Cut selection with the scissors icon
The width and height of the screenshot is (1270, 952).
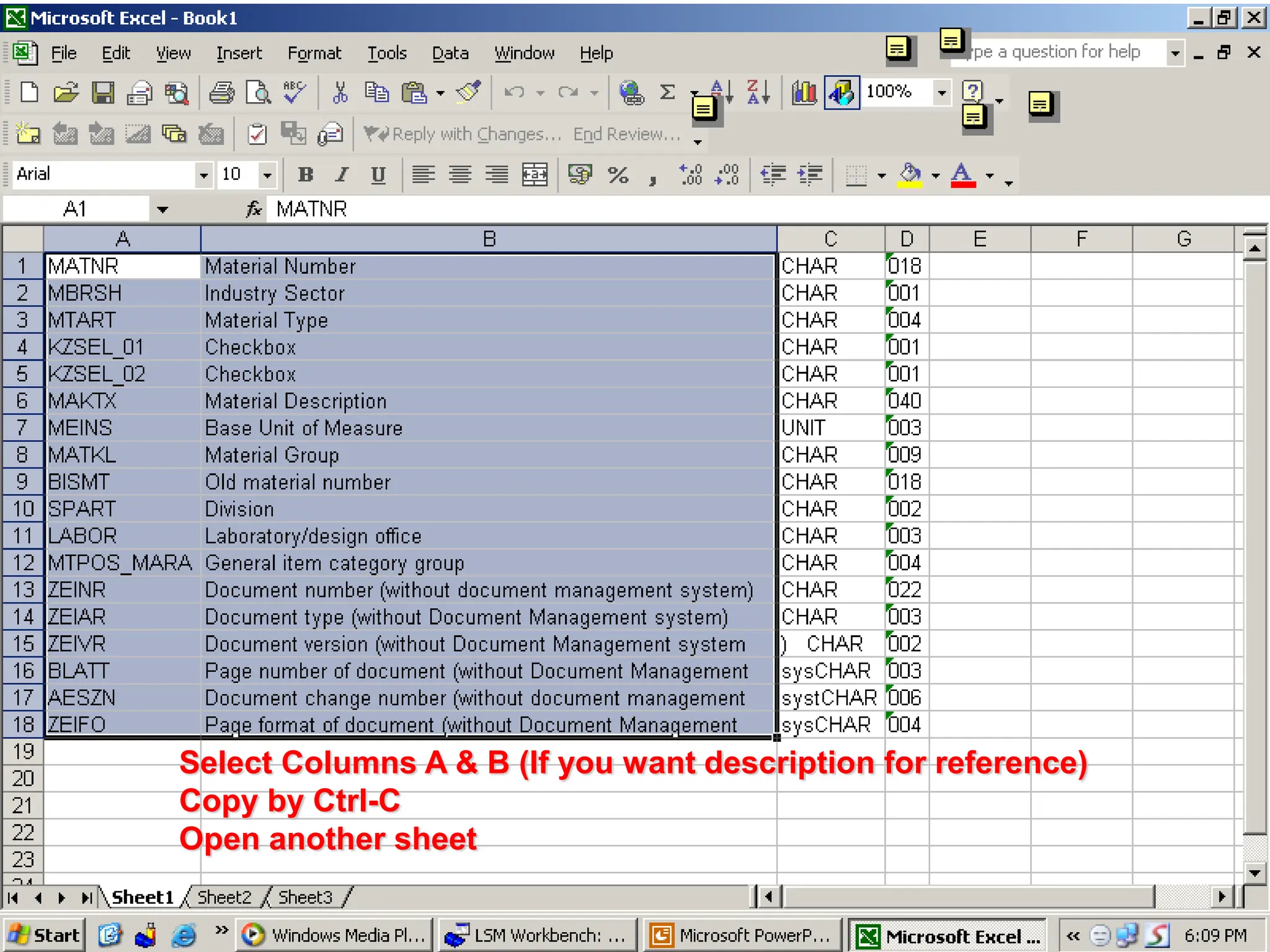click(x=340, y=93)
